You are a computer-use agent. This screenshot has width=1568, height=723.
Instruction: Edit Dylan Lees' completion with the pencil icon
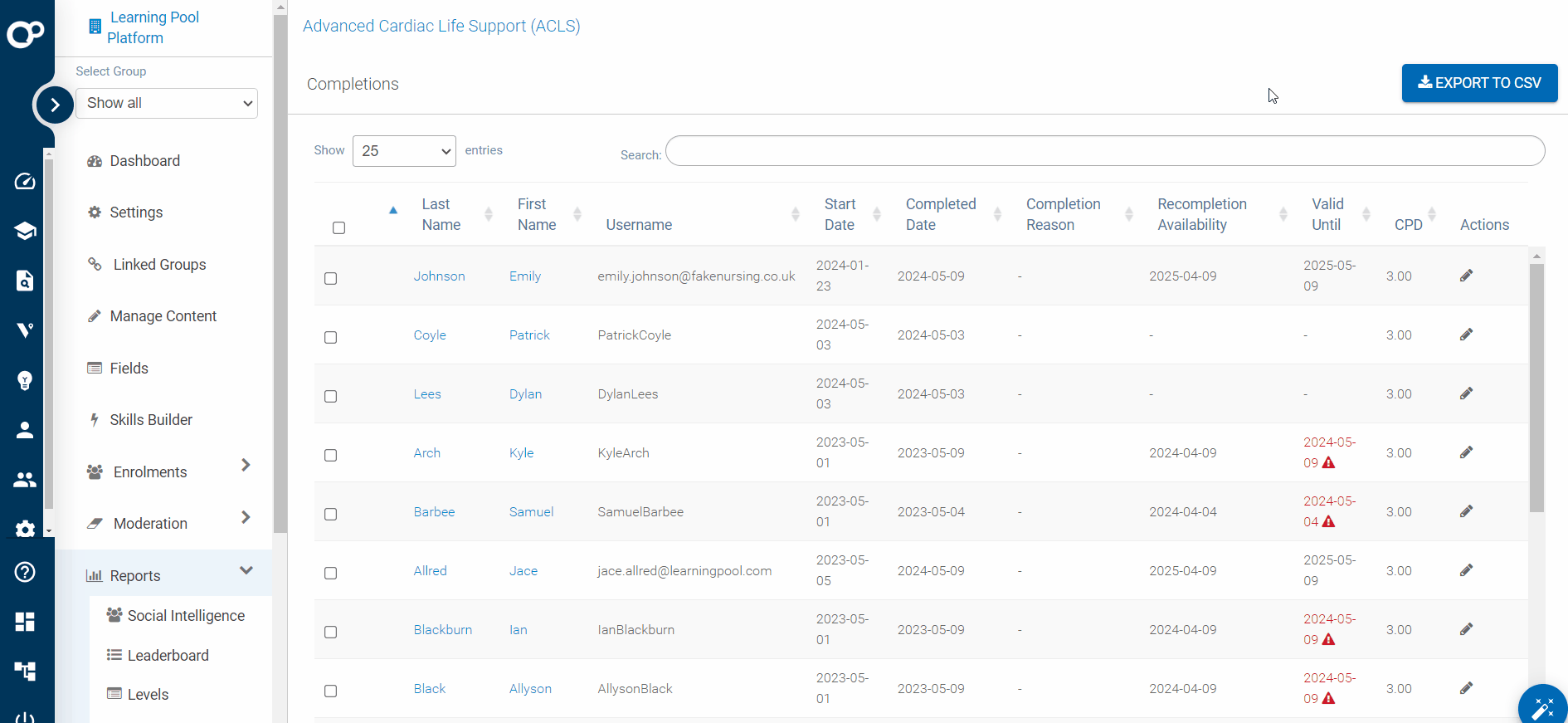[1467, 393]
